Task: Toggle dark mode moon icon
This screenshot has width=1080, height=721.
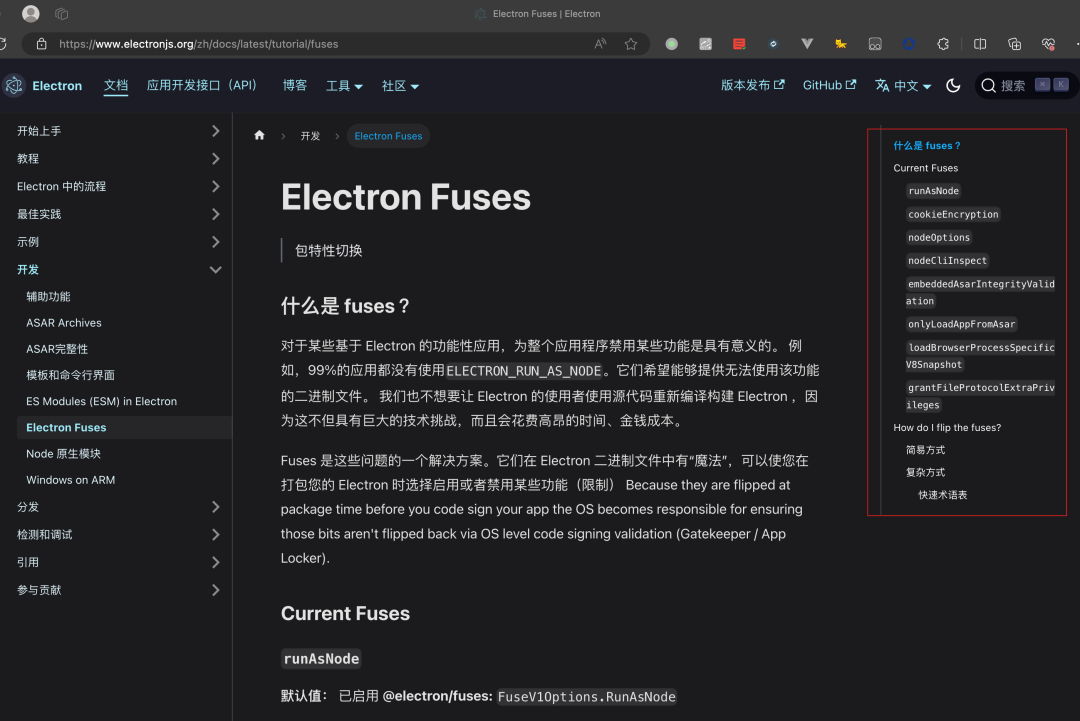Action: [x=953, y=85]
